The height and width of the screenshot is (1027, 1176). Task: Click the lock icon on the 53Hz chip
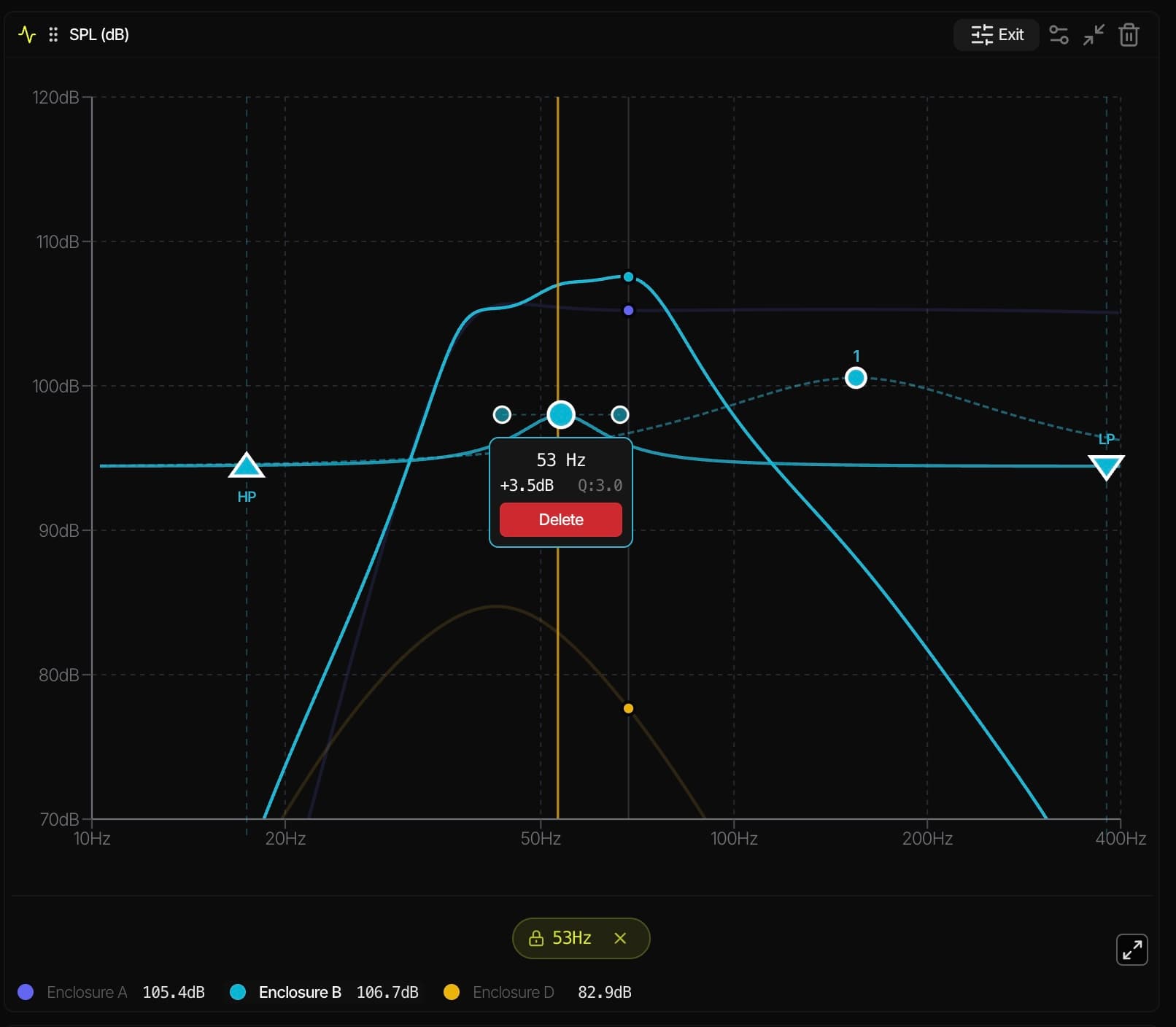538,939
